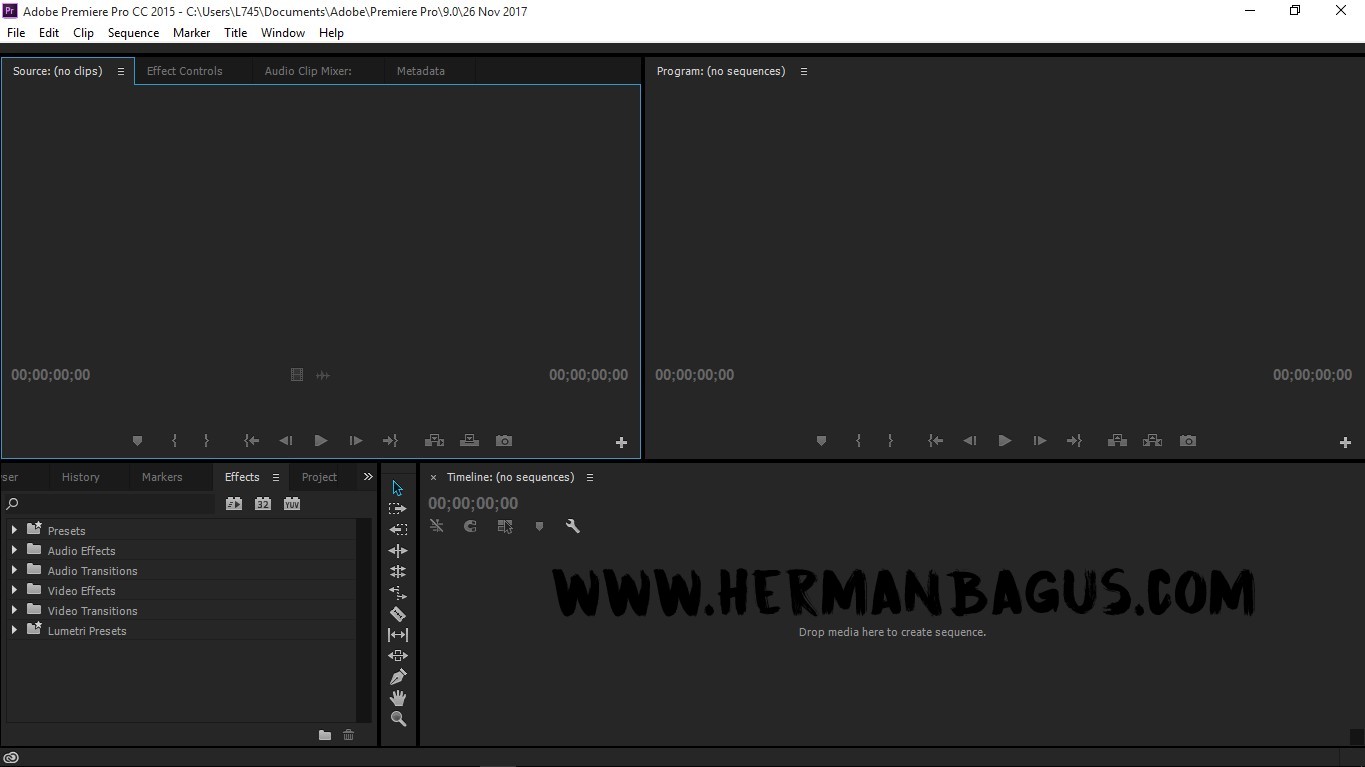Toggle Snap magnet in the Timeline

point(470,526)
